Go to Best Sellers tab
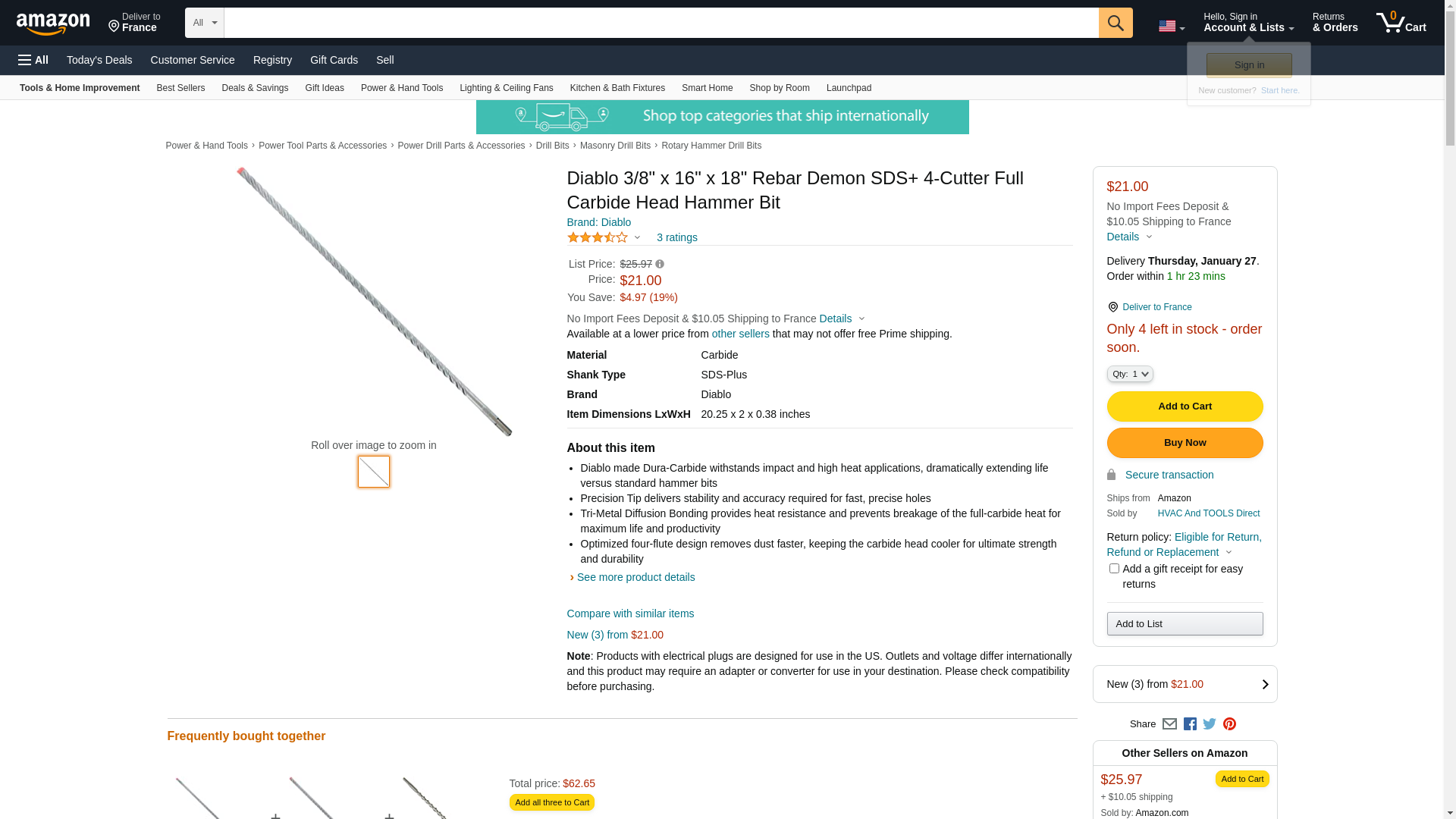 coord(180,88)
